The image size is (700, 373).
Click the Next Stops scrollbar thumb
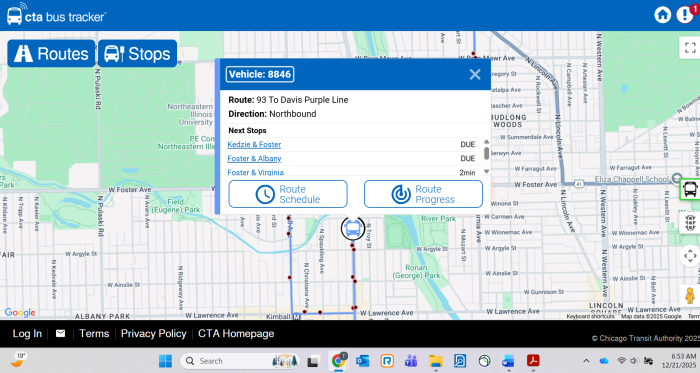(487, 153)
